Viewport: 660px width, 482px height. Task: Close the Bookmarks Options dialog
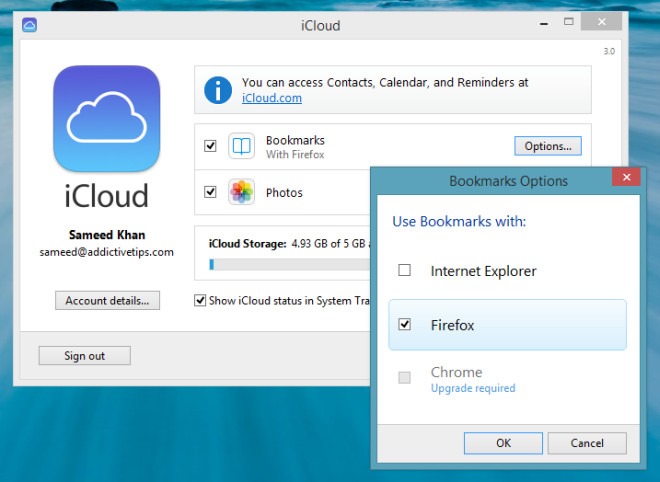click(x=626, y=177)
